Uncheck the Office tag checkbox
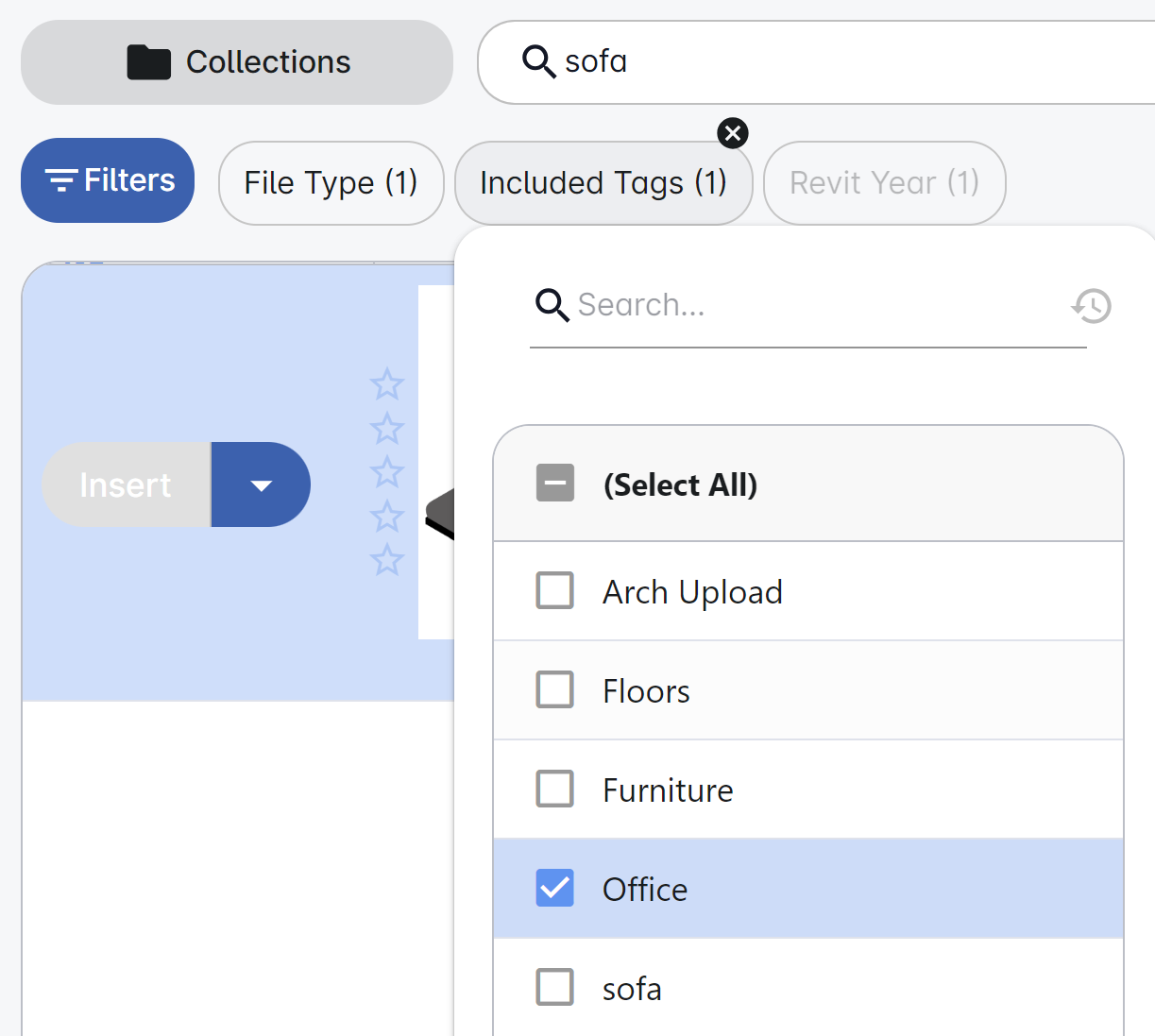1155x1036 pixels. (555, 889)
